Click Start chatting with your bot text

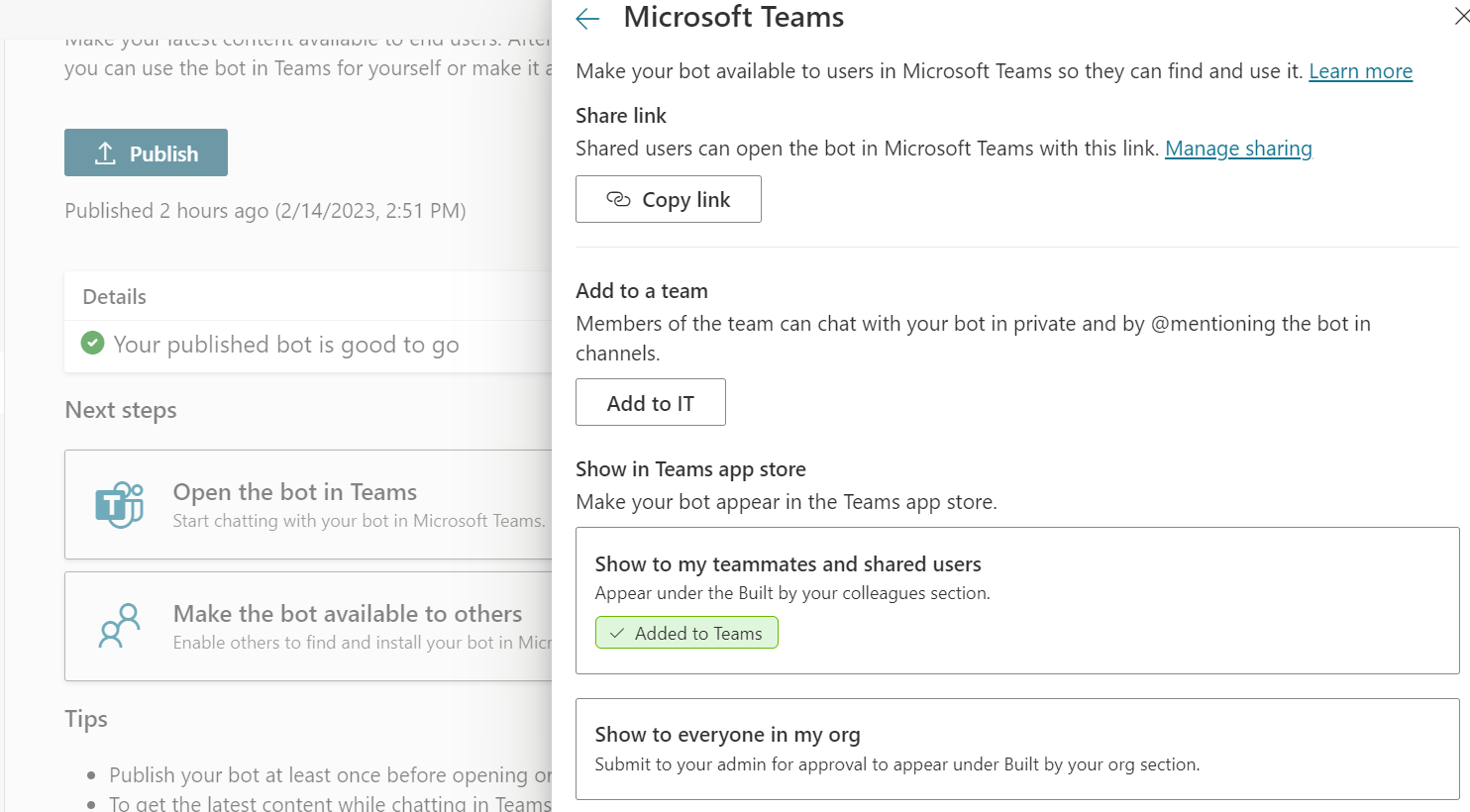tap(359, 521)
